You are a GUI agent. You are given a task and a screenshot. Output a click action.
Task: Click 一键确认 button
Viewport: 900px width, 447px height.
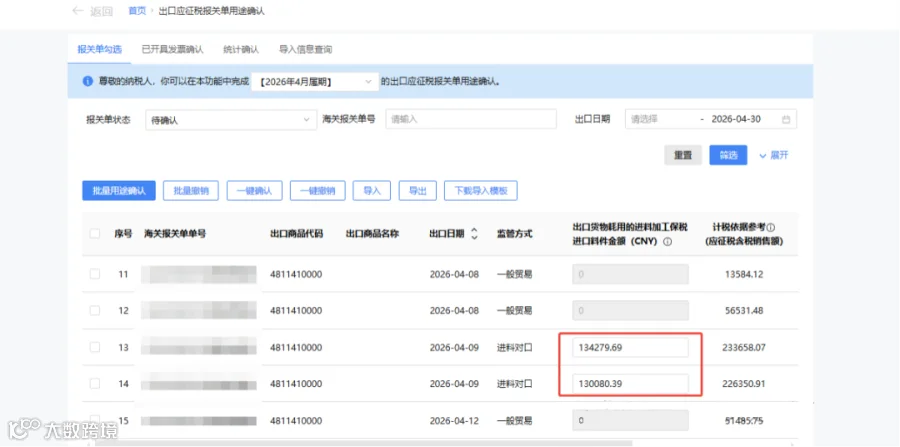pyautogui.click(x=254, y=191)
